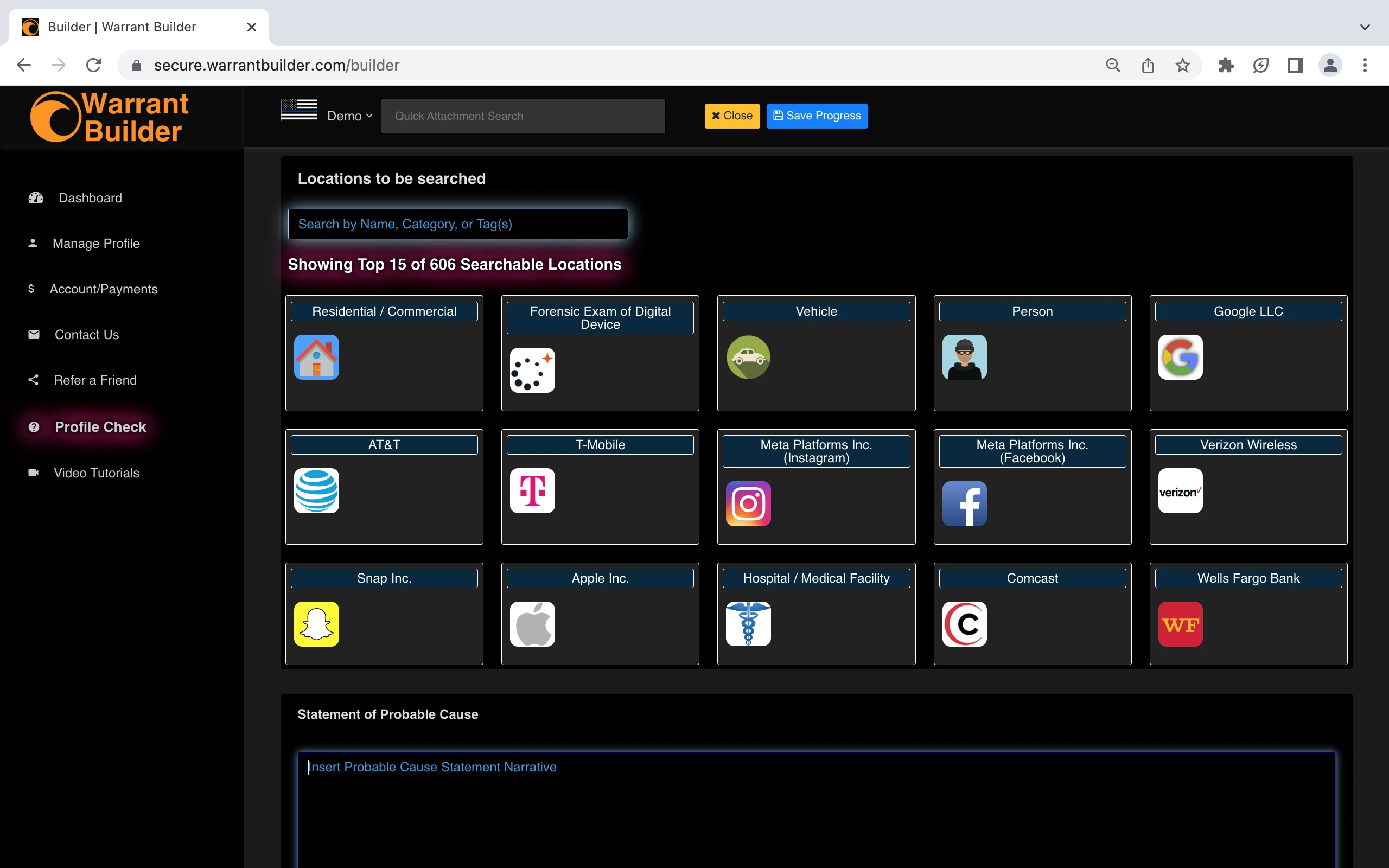Click the Profile Check question-mark icon

(34, 427)
